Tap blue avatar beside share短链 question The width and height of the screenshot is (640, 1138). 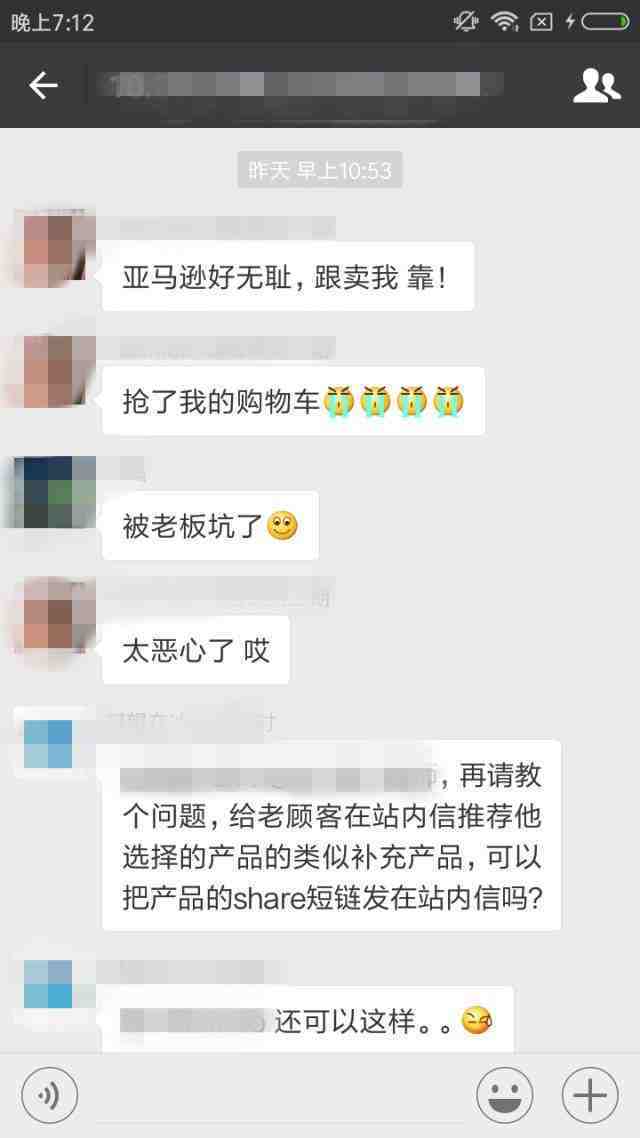point(48,744)
